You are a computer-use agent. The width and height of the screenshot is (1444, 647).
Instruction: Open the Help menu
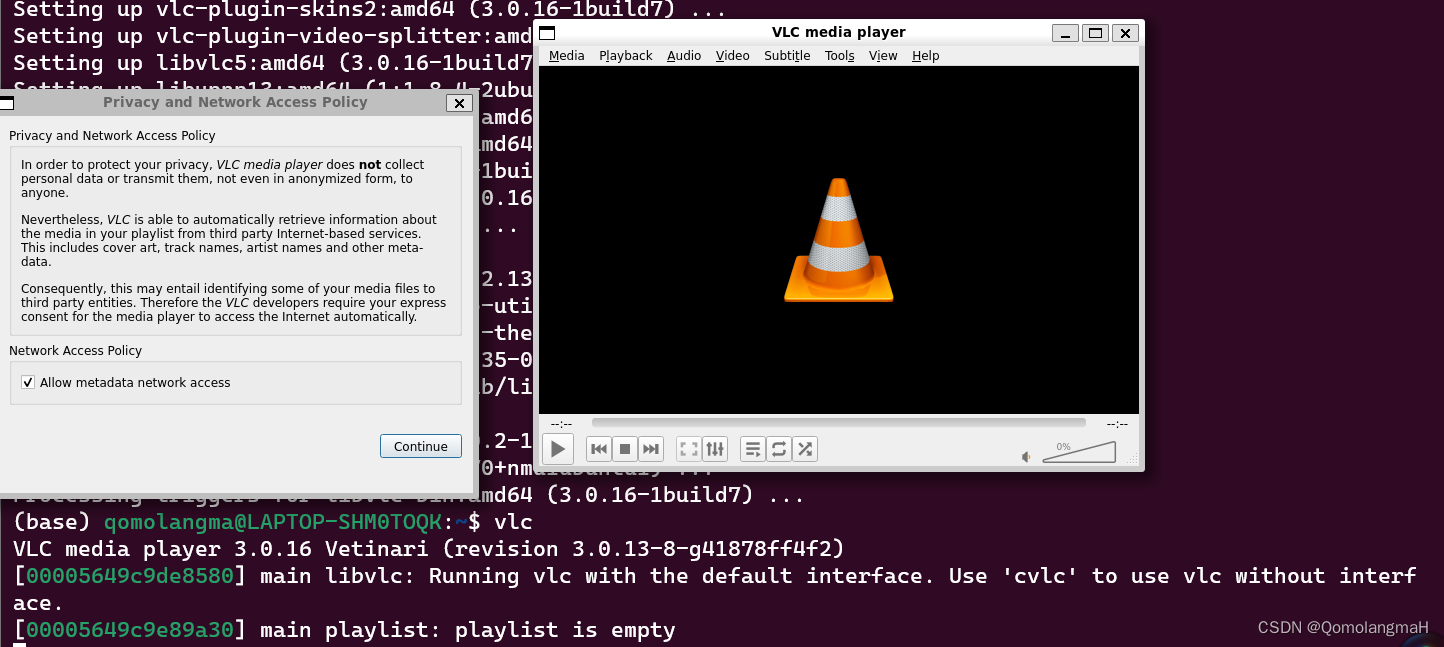(x=926, y=56)
